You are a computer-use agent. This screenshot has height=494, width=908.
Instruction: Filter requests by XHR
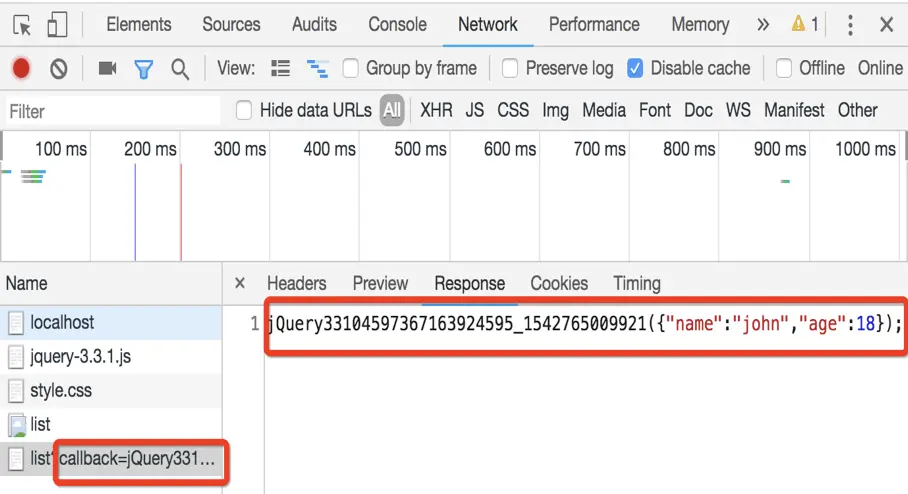[436, 110]
